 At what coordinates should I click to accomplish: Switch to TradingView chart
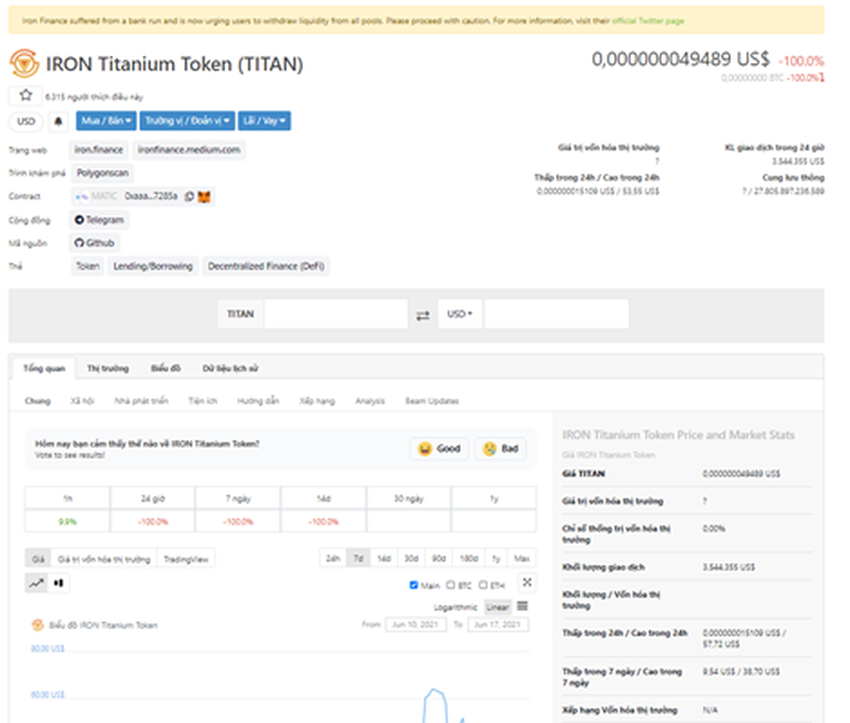click(x=186, y=559)
